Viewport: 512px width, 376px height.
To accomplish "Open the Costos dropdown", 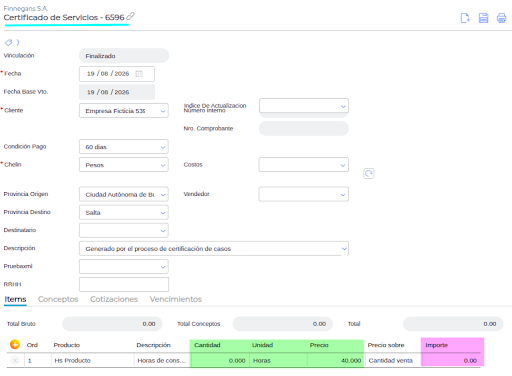I will point(304,165).
